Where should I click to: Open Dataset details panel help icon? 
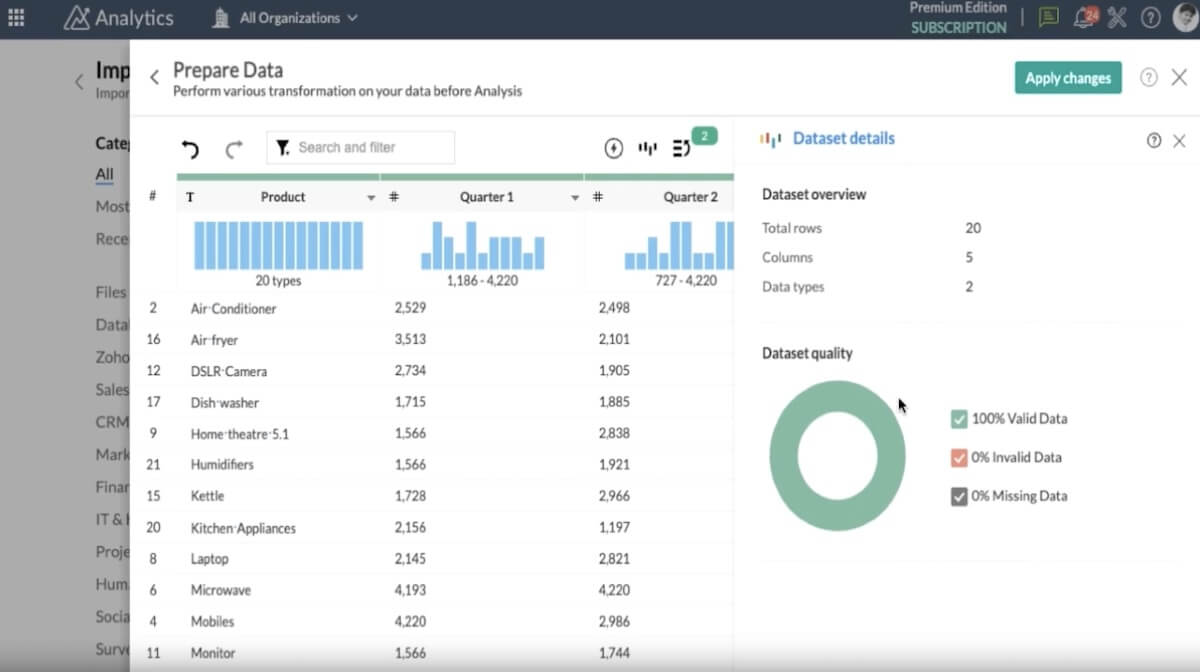1154,141
